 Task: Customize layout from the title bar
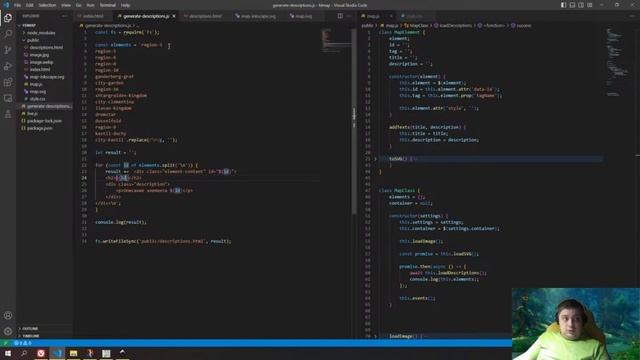tap(590, 5)
